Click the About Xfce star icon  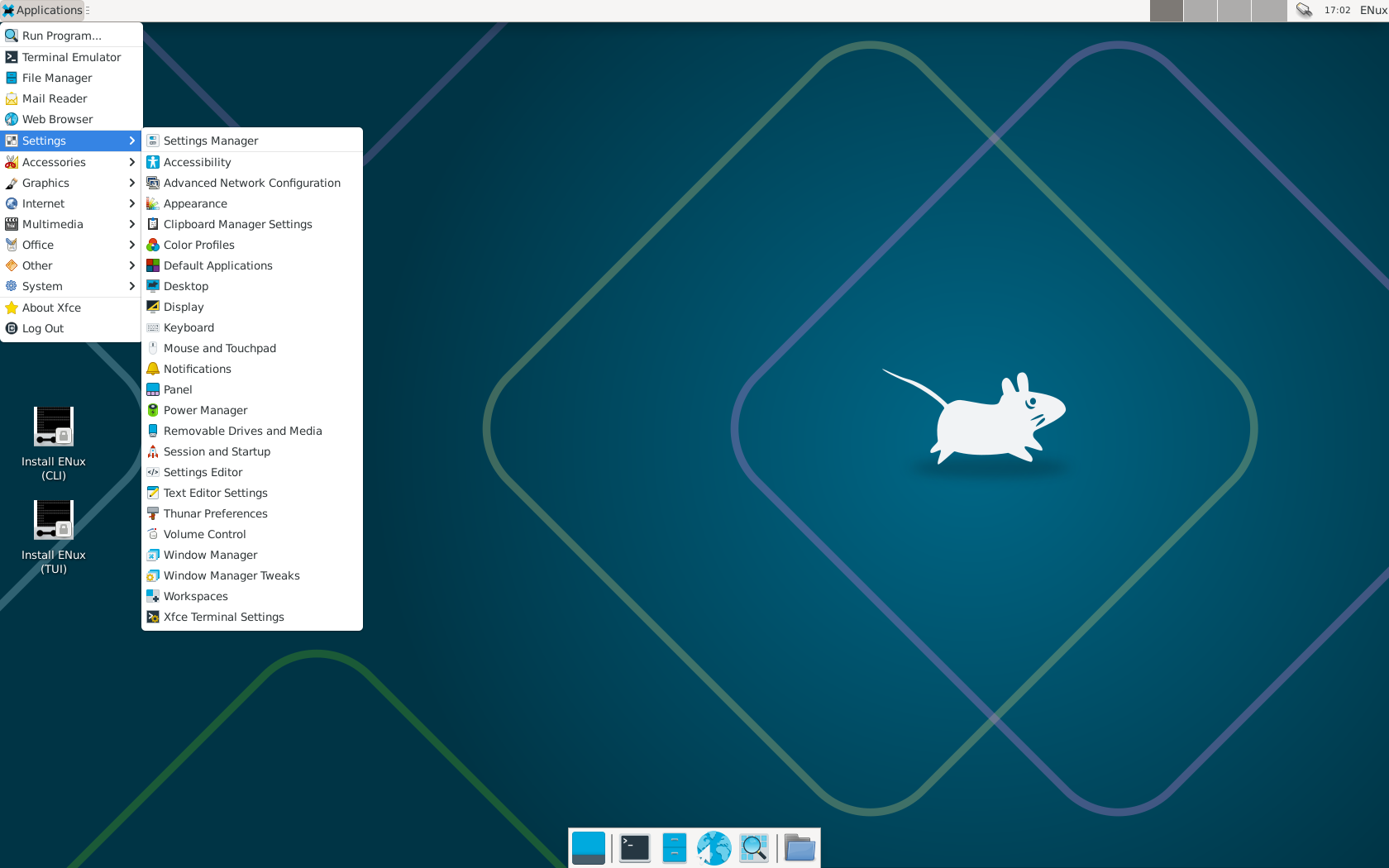(x=12, y=308)
